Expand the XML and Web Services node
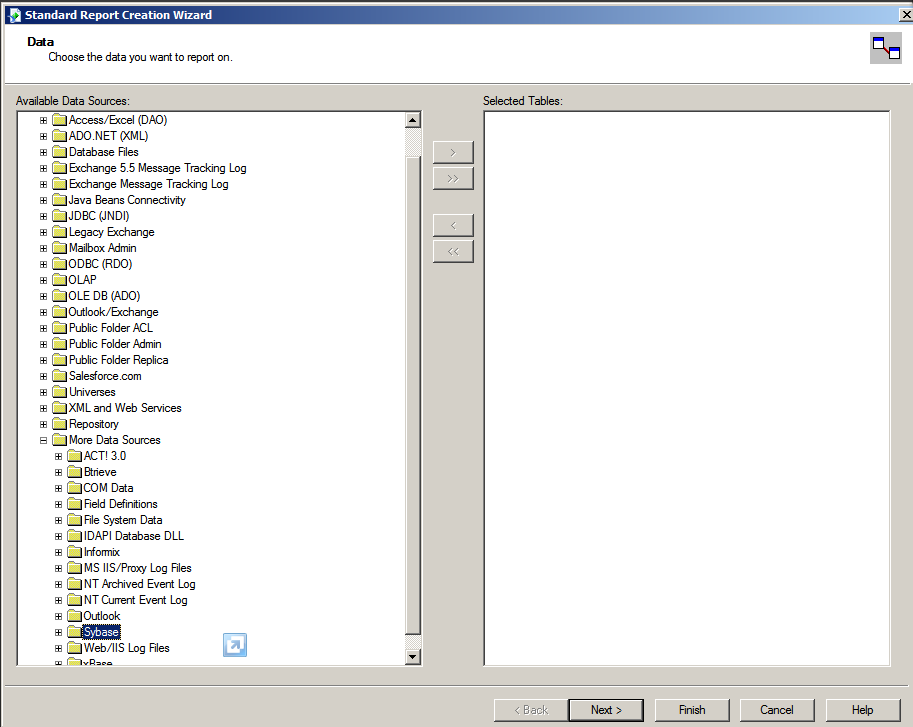 [44, 409]
